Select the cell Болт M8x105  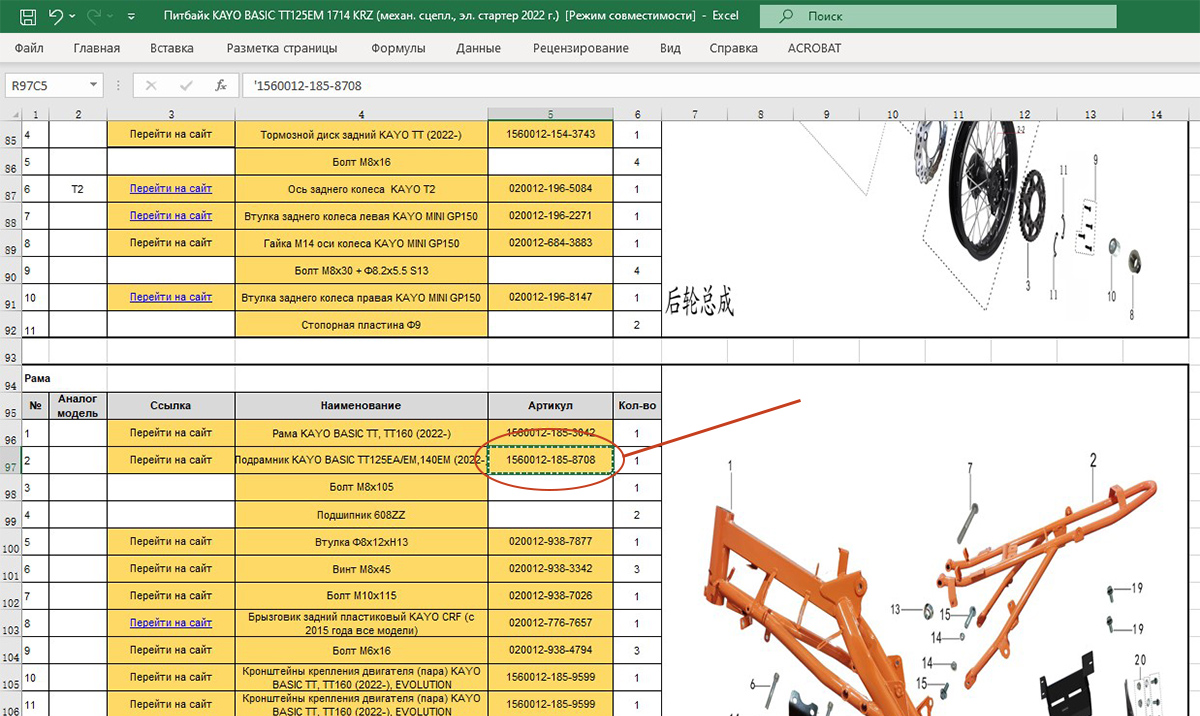tap(361, 487)
